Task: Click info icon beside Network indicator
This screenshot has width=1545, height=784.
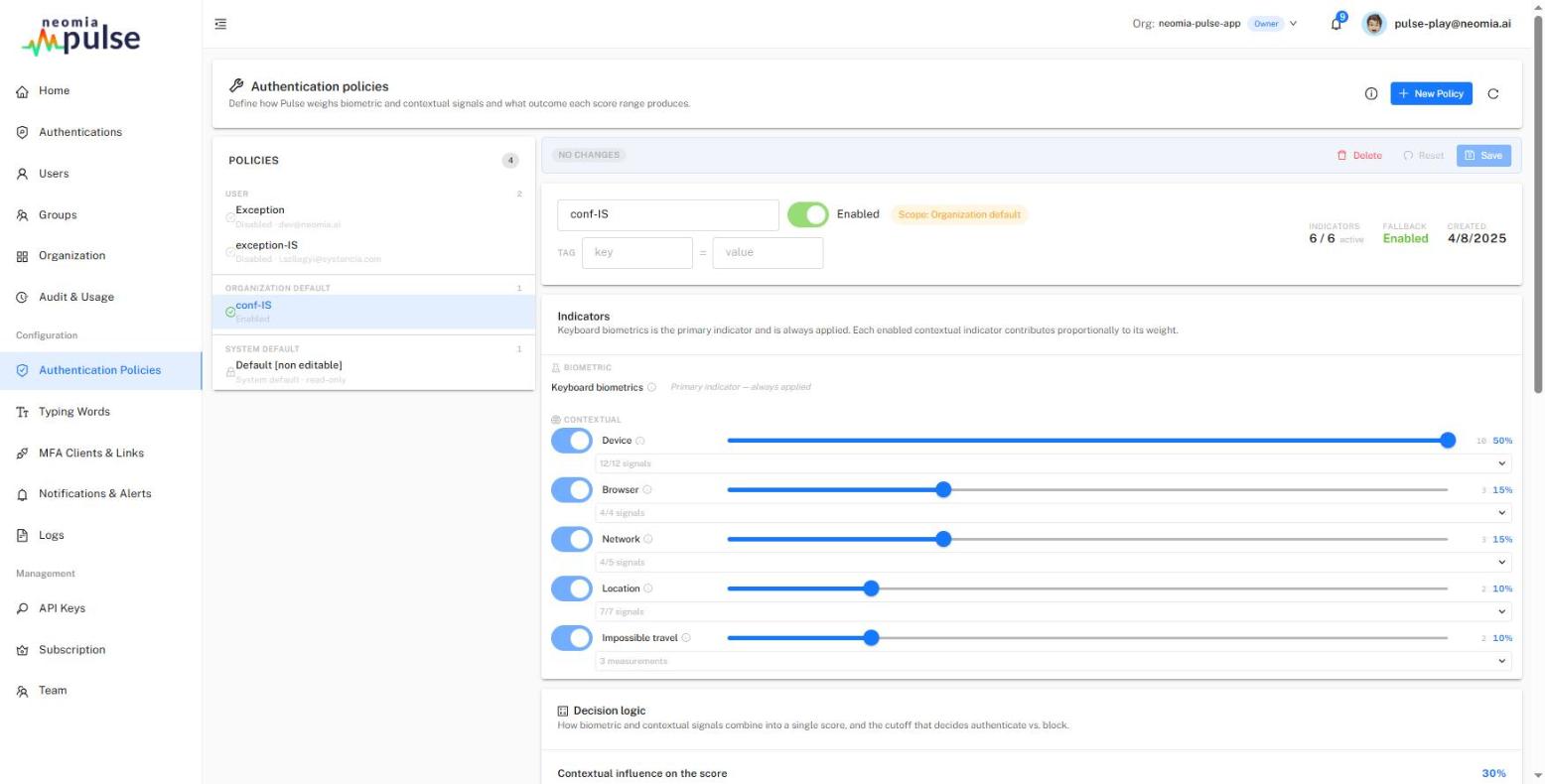Action: click(648, 539)
